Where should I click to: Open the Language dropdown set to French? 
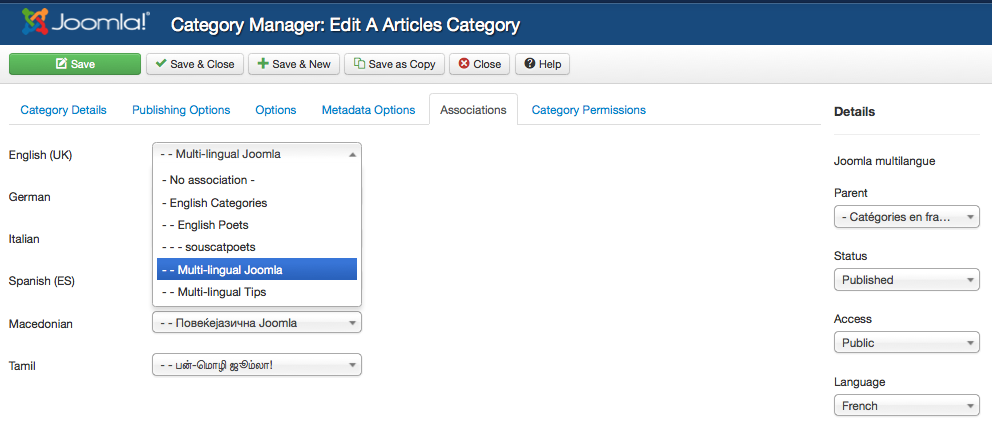pos(906,406)
